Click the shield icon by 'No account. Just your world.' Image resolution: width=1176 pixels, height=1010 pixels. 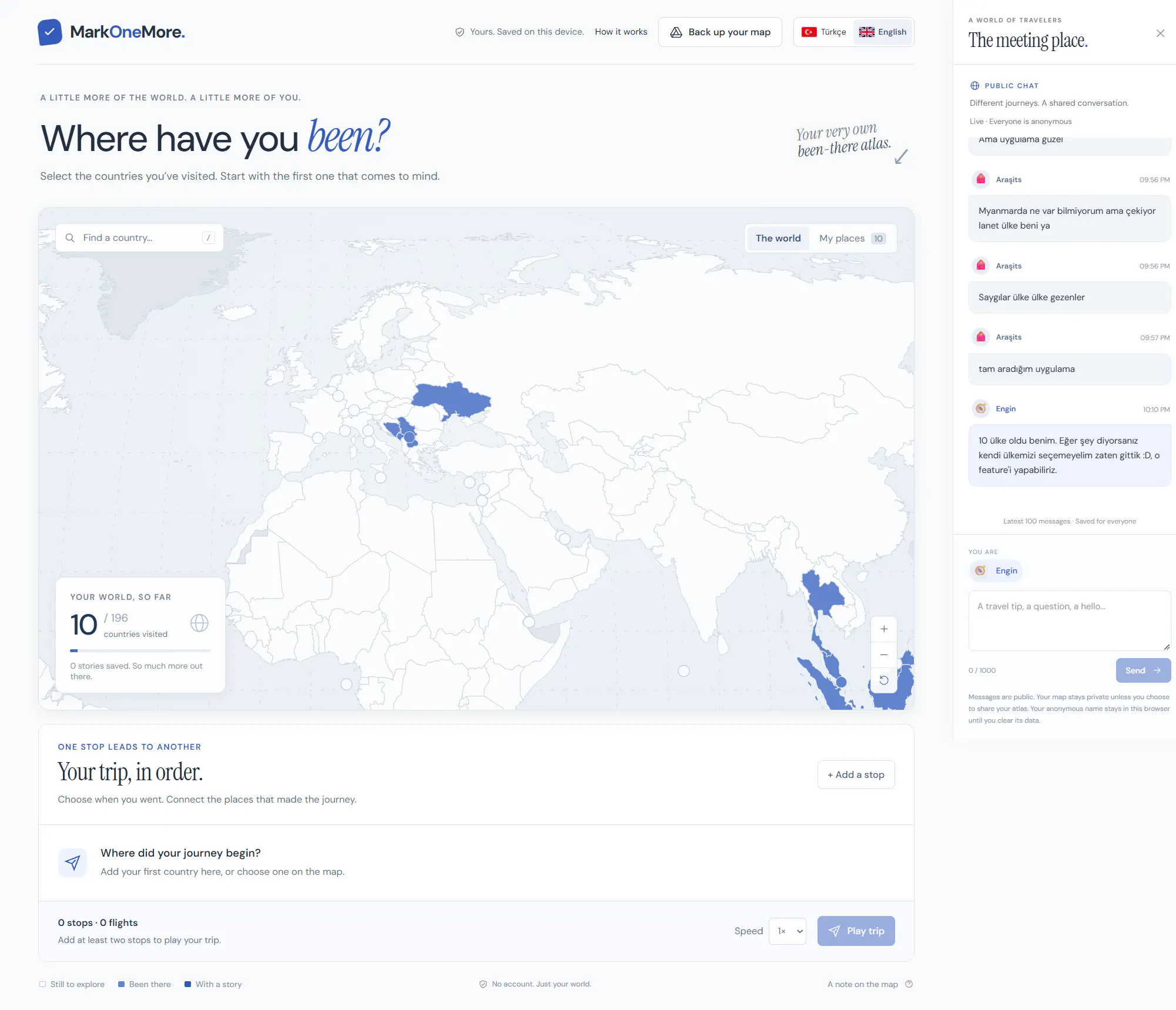[x=483, y=984]
